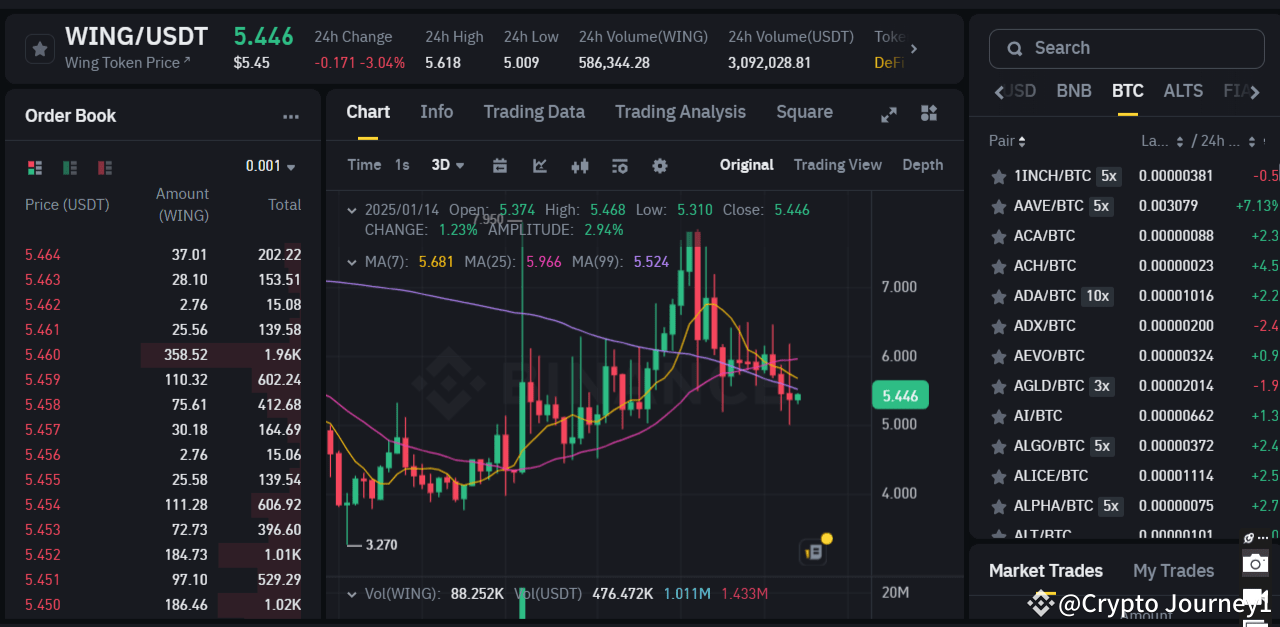
Task: Toggle ADA/BTC as a favorite via its star
Action: [998, 296]
